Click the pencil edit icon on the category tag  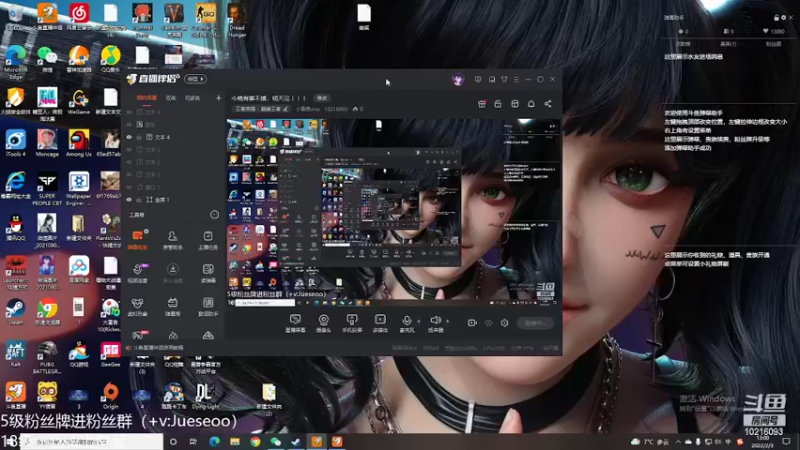[286, 109]
